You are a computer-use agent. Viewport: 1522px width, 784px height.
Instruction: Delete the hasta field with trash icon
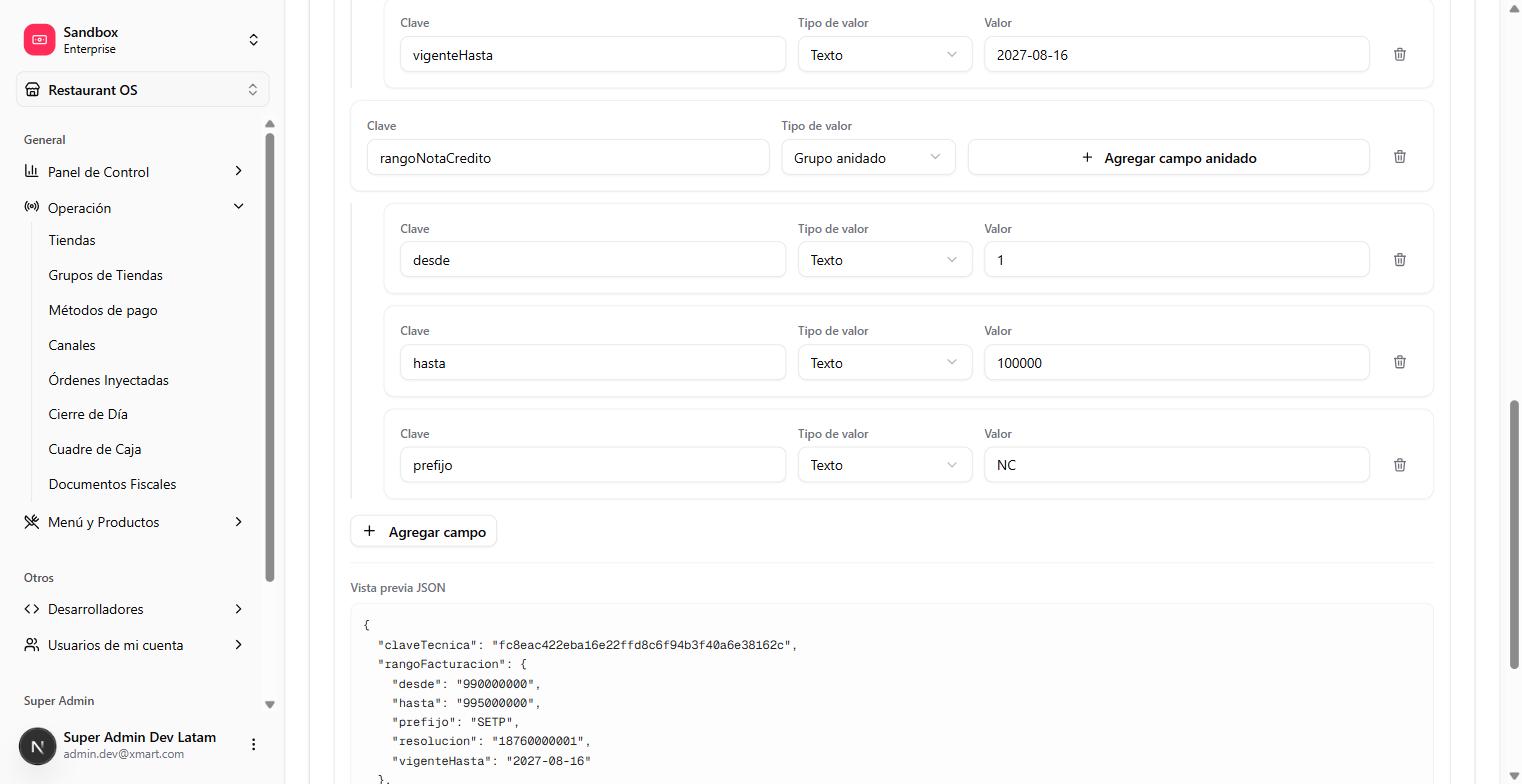(x=1399, y=362)
